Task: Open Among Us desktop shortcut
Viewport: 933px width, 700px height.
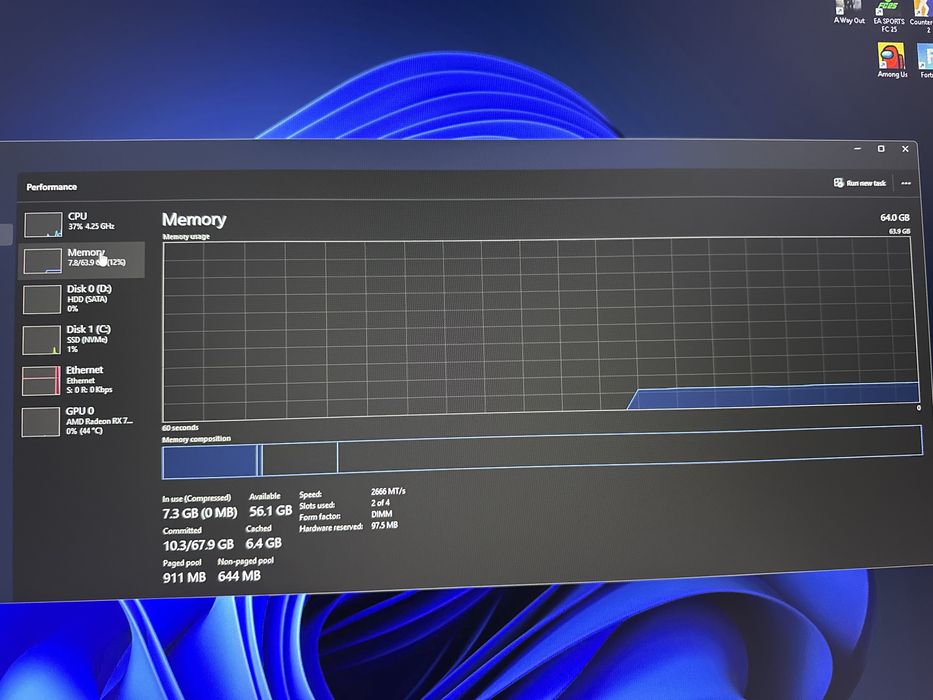Action: pos(891,60)
